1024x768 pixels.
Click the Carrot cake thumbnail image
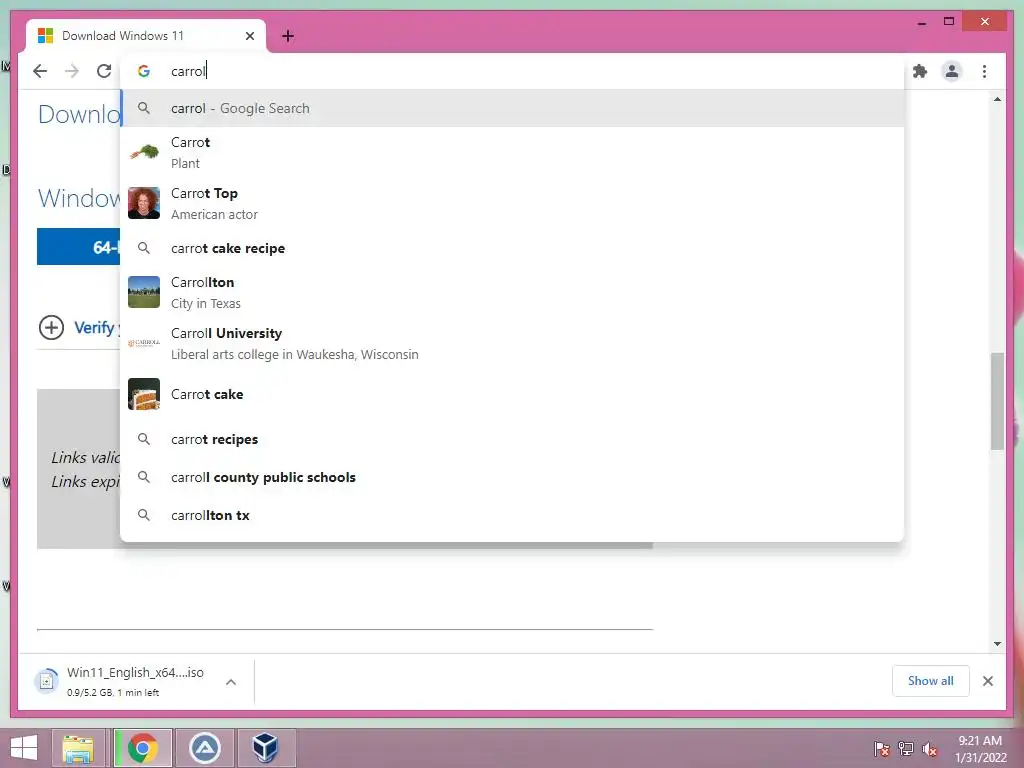click(x=144, y=394)
